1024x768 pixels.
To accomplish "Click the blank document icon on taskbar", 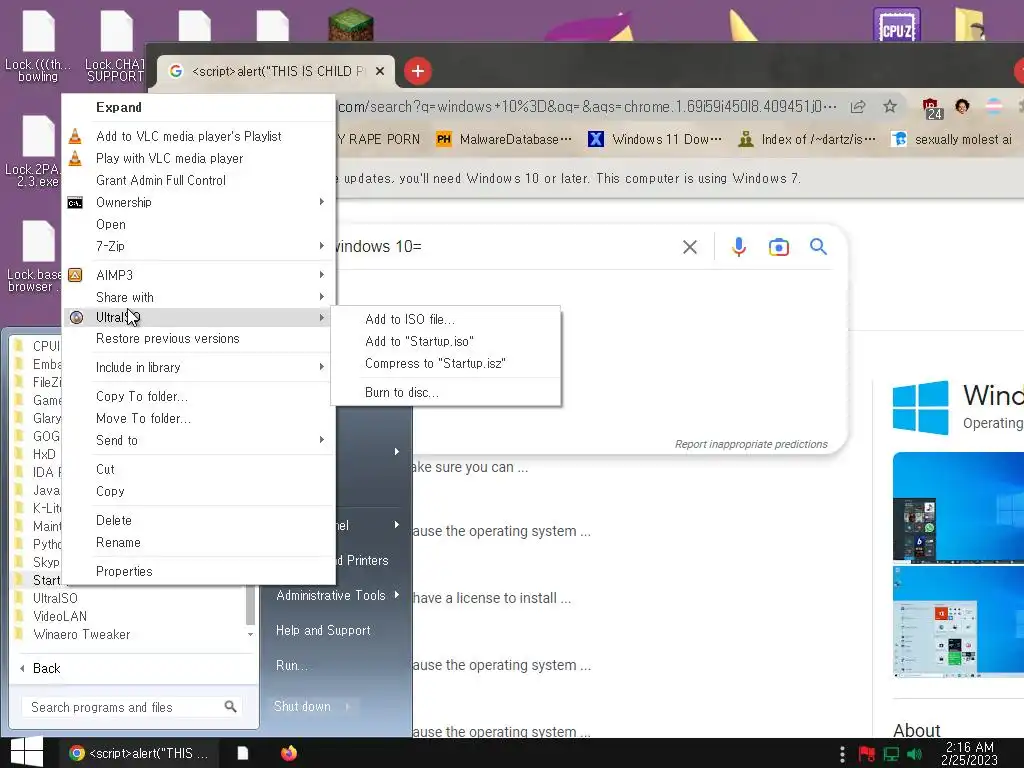I will coord(242,753).
